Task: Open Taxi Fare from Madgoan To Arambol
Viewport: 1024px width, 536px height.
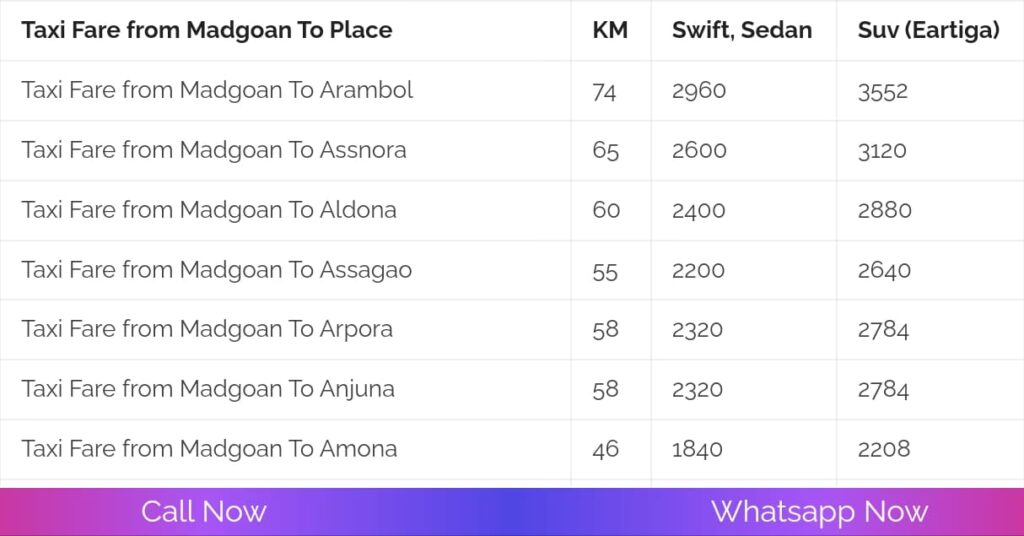Action: (217, 91)
